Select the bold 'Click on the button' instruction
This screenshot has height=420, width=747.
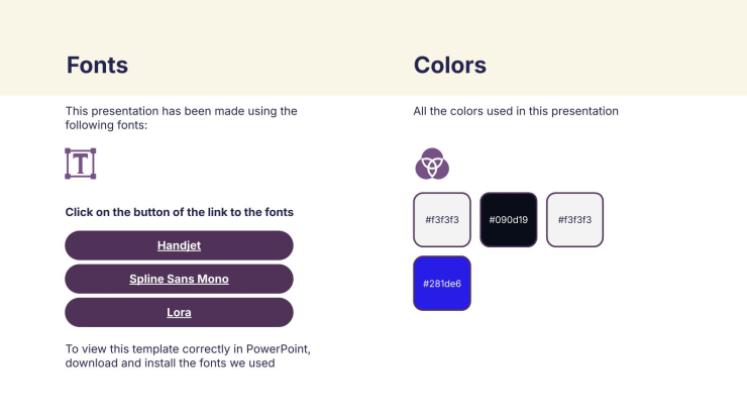(x=179, y=212)
